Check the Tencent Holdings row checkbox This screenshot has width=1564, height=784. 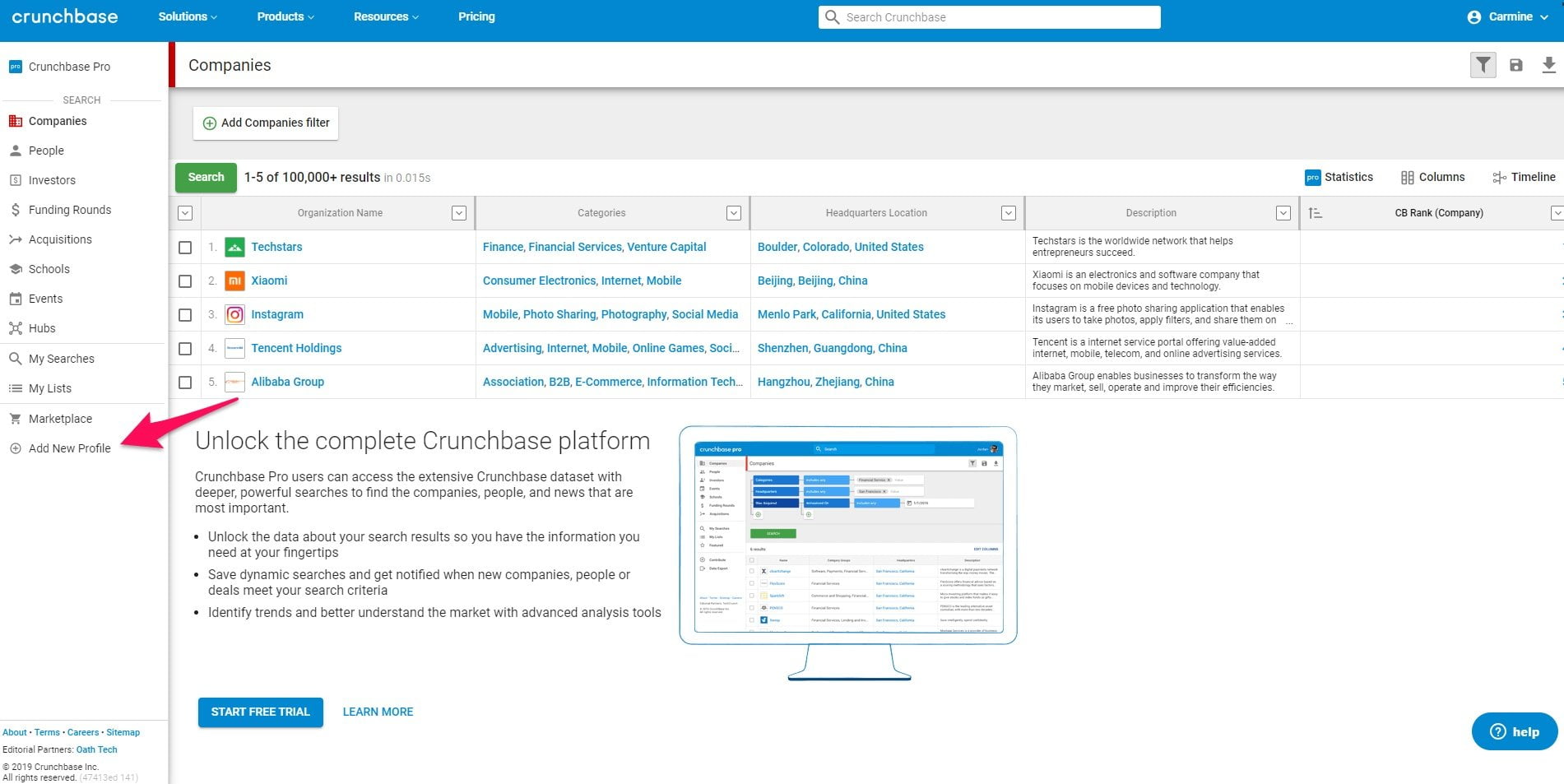pyautogui.click(x=185, y=348)
